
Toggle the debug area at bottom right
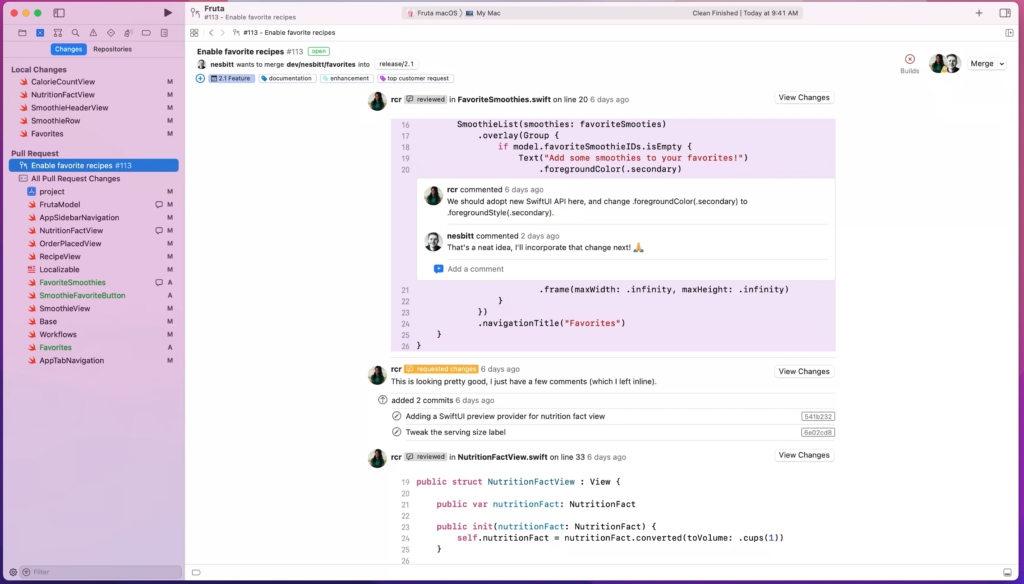(1007, 572)
